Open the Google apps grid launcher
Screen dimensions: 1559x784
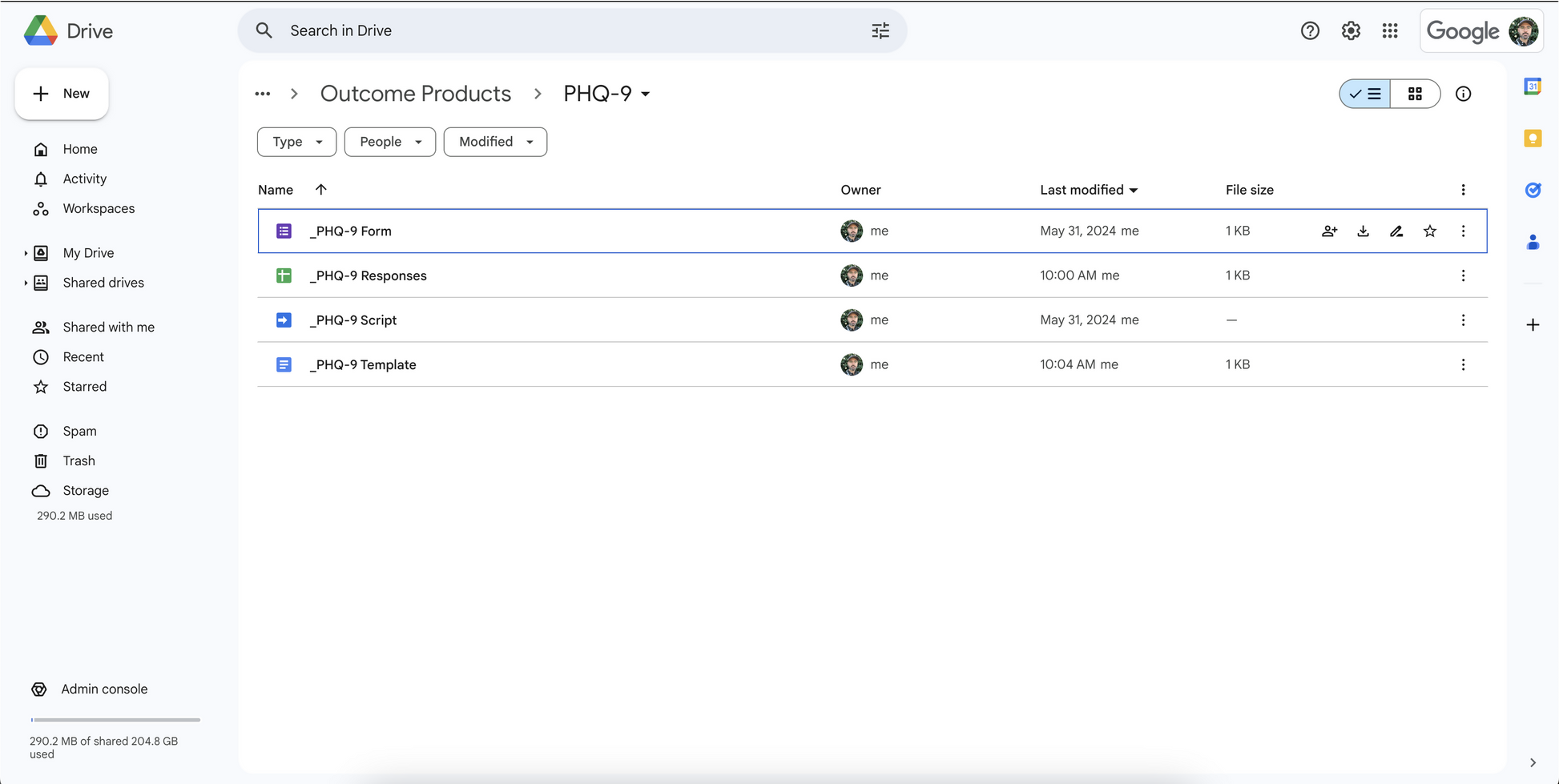point(1390,30)
